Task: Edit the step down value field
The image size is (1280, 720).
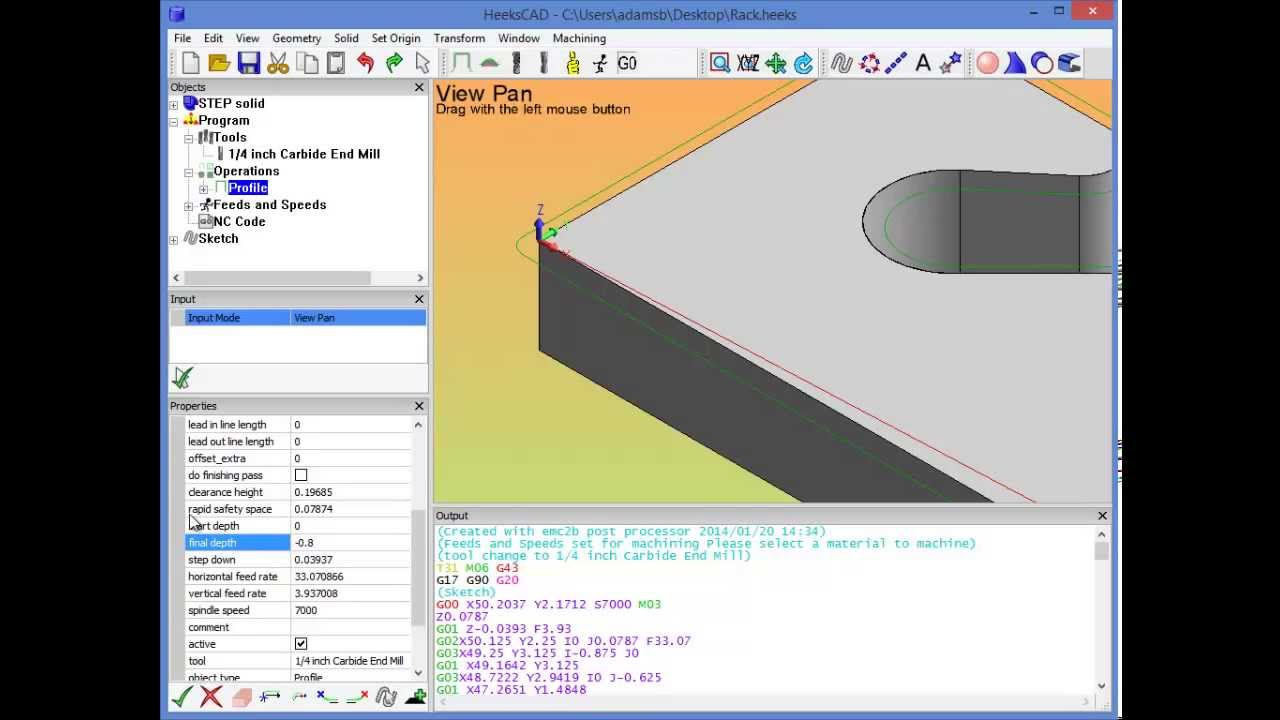Action: (350, 560)
